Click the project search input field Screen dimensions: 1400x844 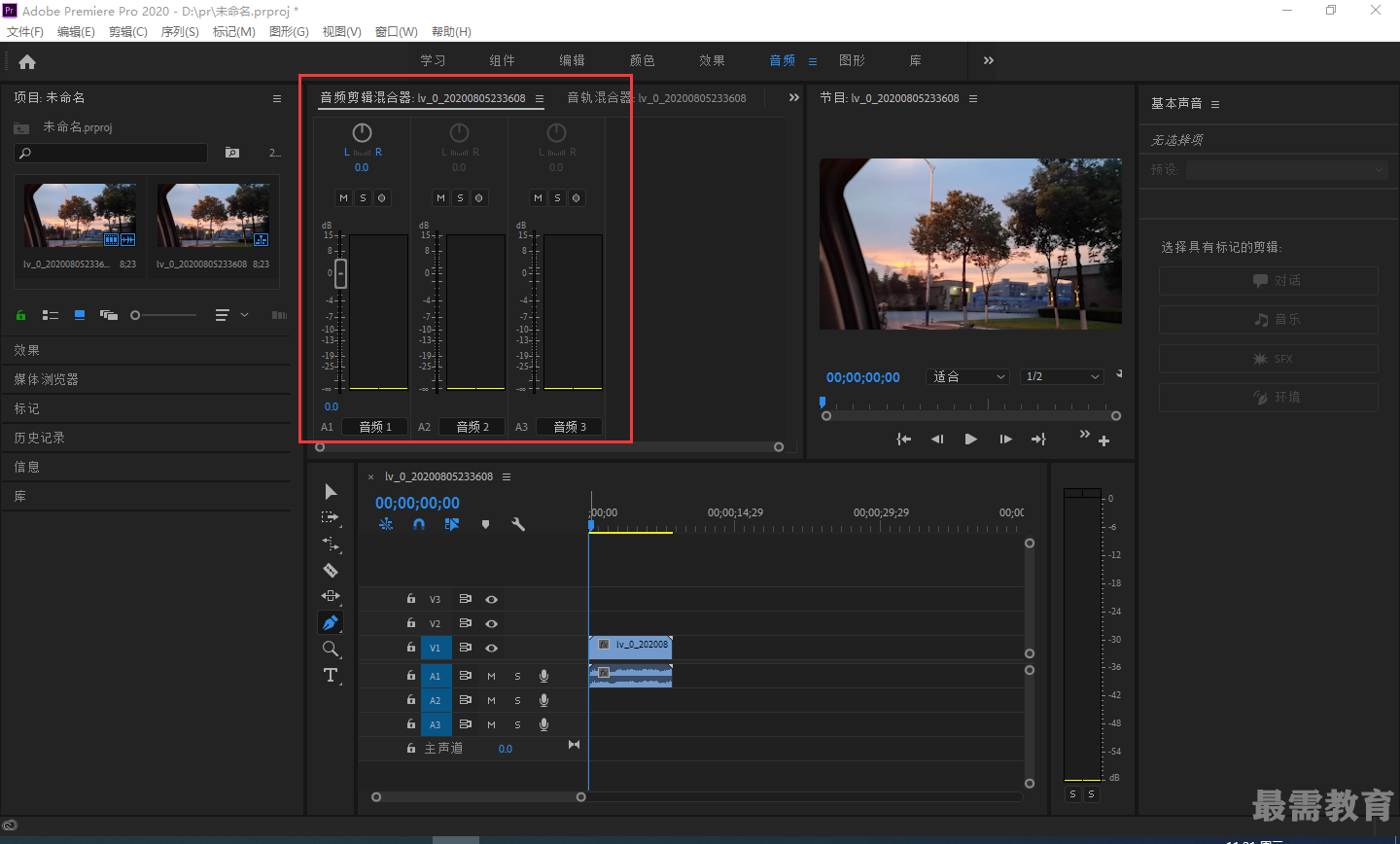pyautogui.click(x=111, y=153)
